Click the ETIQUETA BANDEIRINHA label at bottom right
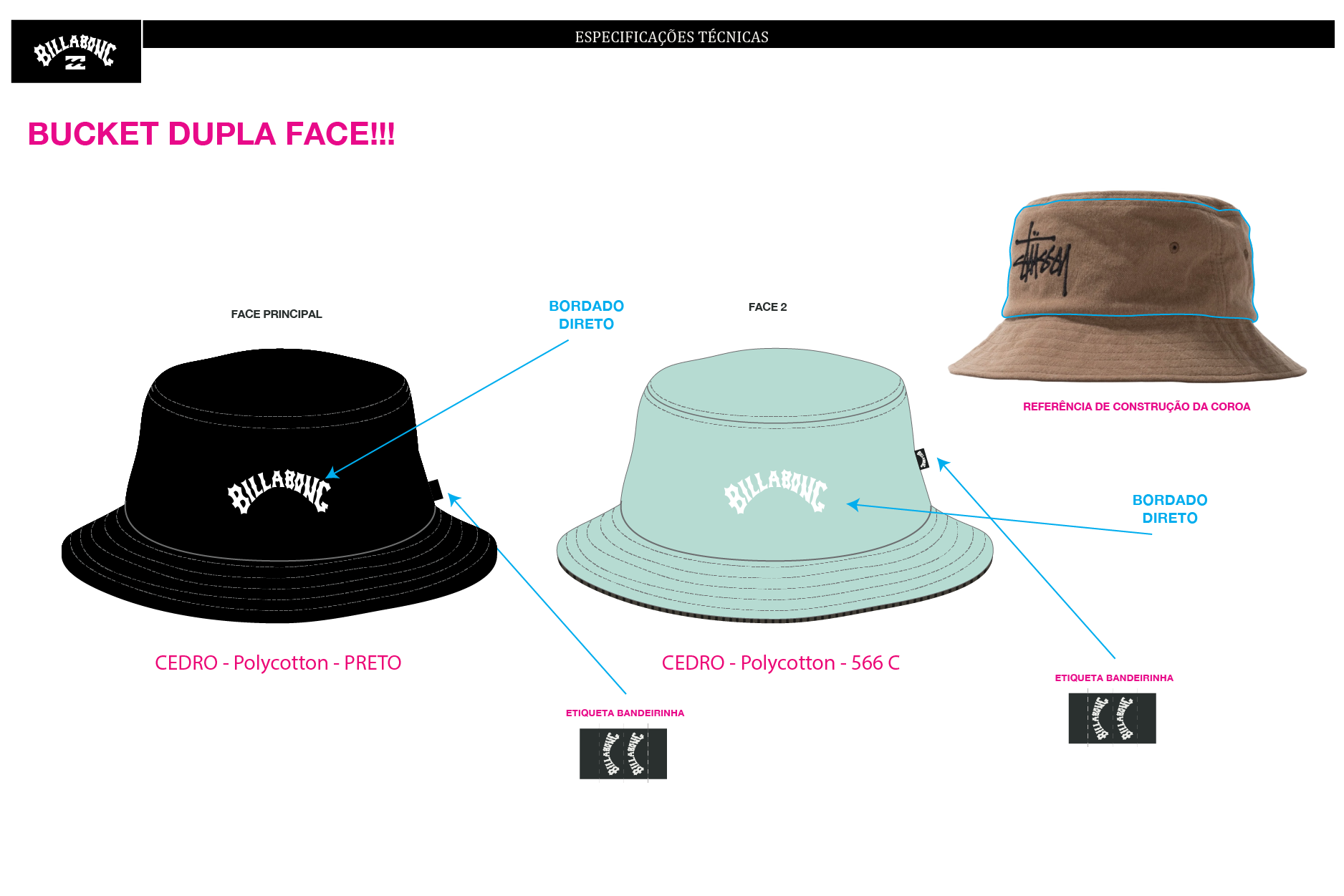The image size is (1344, 896). (x=1114, y=678)
